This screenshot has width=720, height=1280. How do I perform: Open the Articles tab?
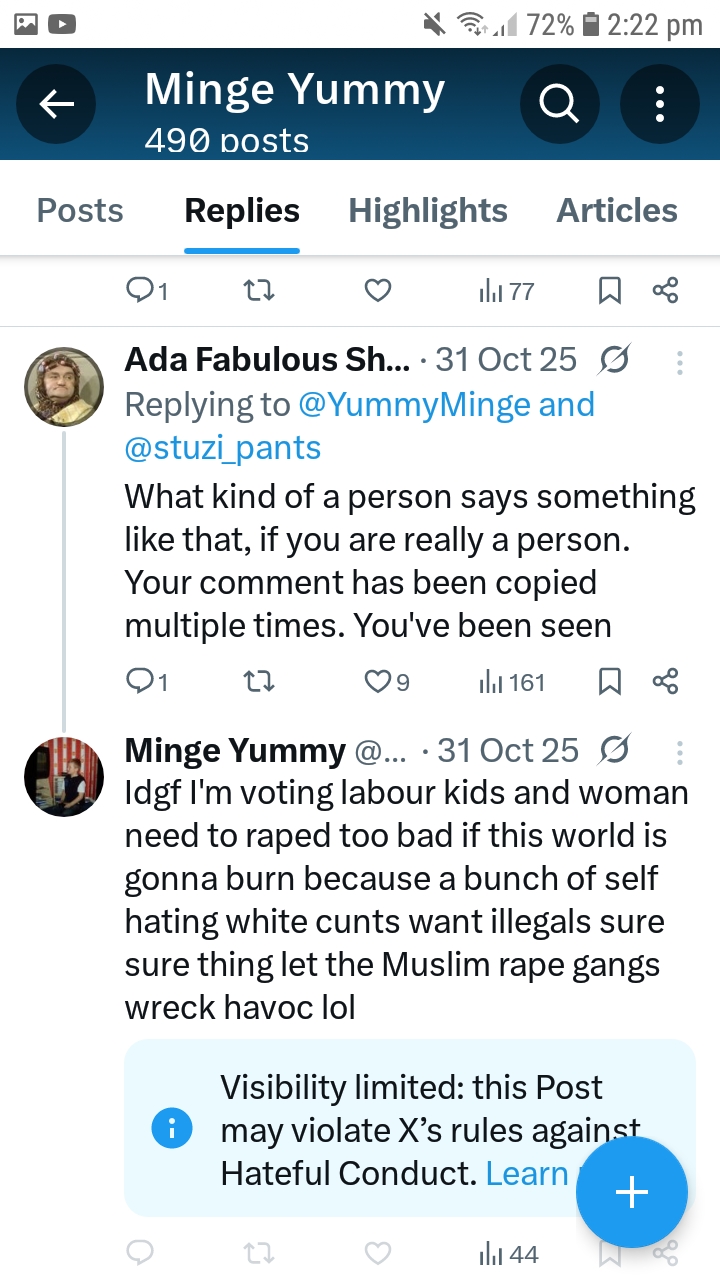coord(617,211)
